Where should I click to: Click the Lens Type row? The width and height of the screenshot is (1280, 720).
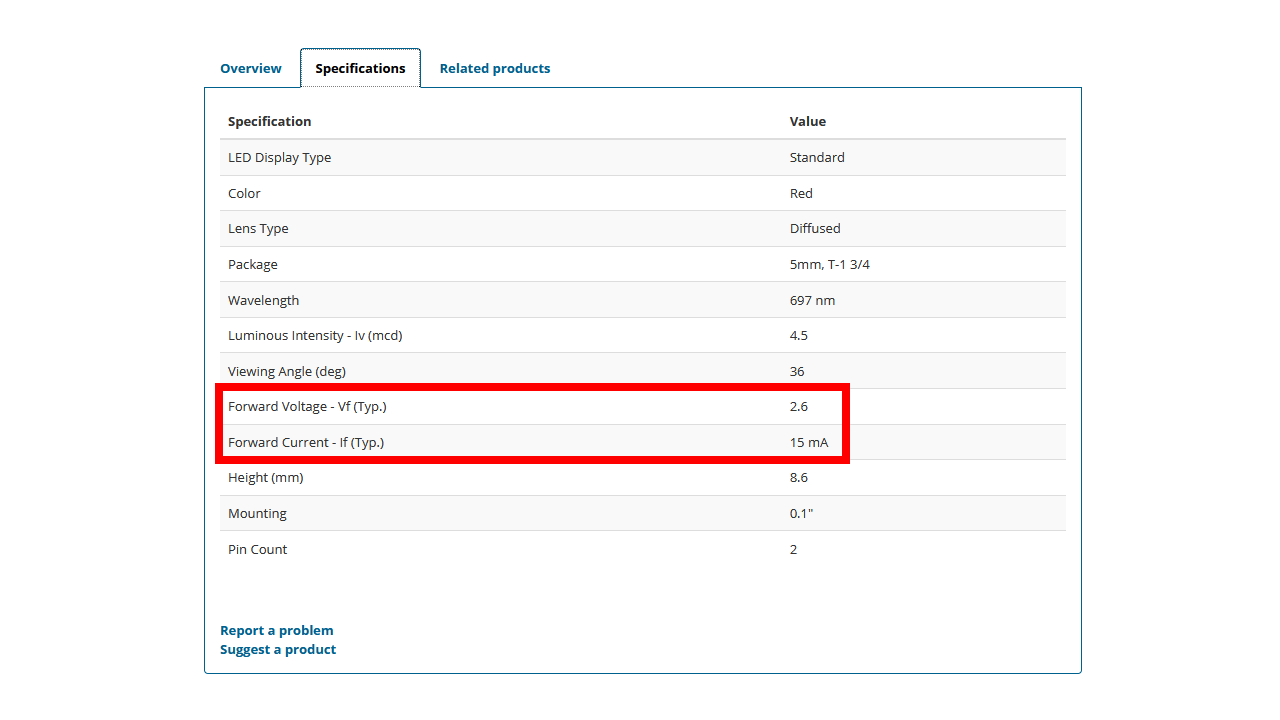click(258, 228)
